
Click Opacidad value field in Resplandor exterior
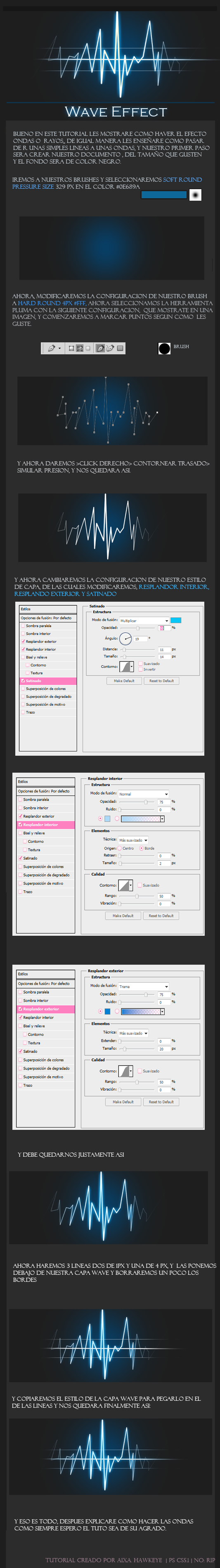(x=163, y=995)
